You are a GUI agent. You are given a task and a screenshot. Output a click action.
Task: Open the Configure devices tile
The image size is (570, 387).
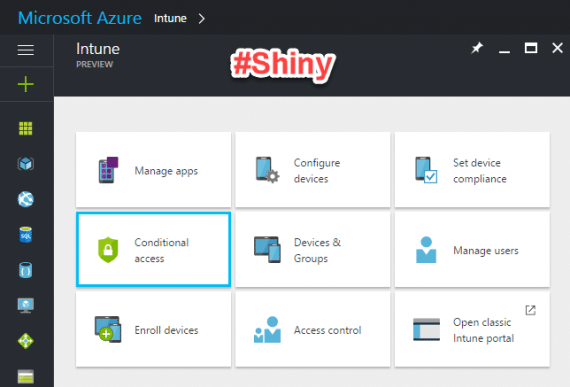pyautogui.click(x=313, y=170)
